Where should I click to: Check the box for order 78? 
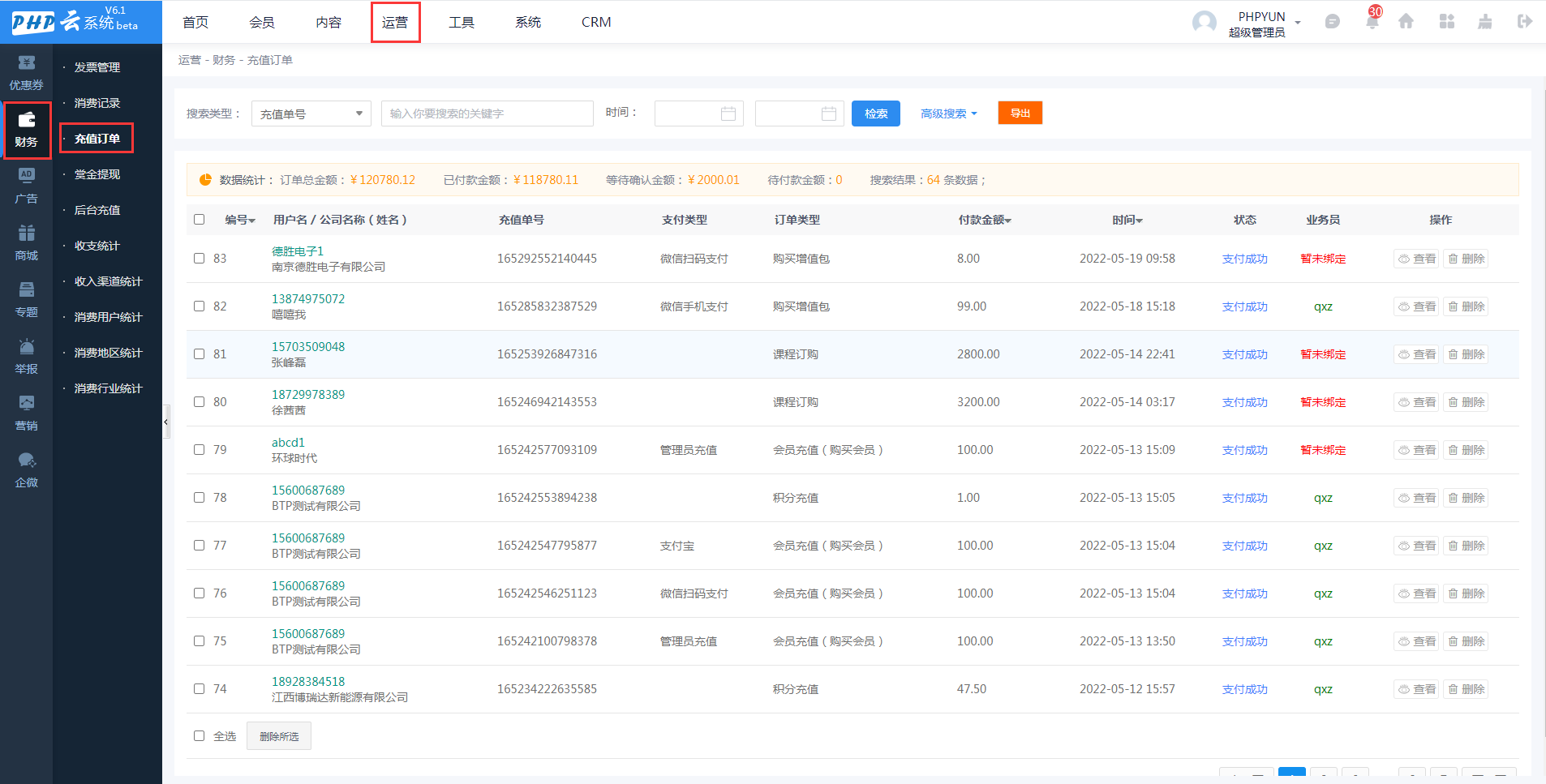tap(199, 497)
